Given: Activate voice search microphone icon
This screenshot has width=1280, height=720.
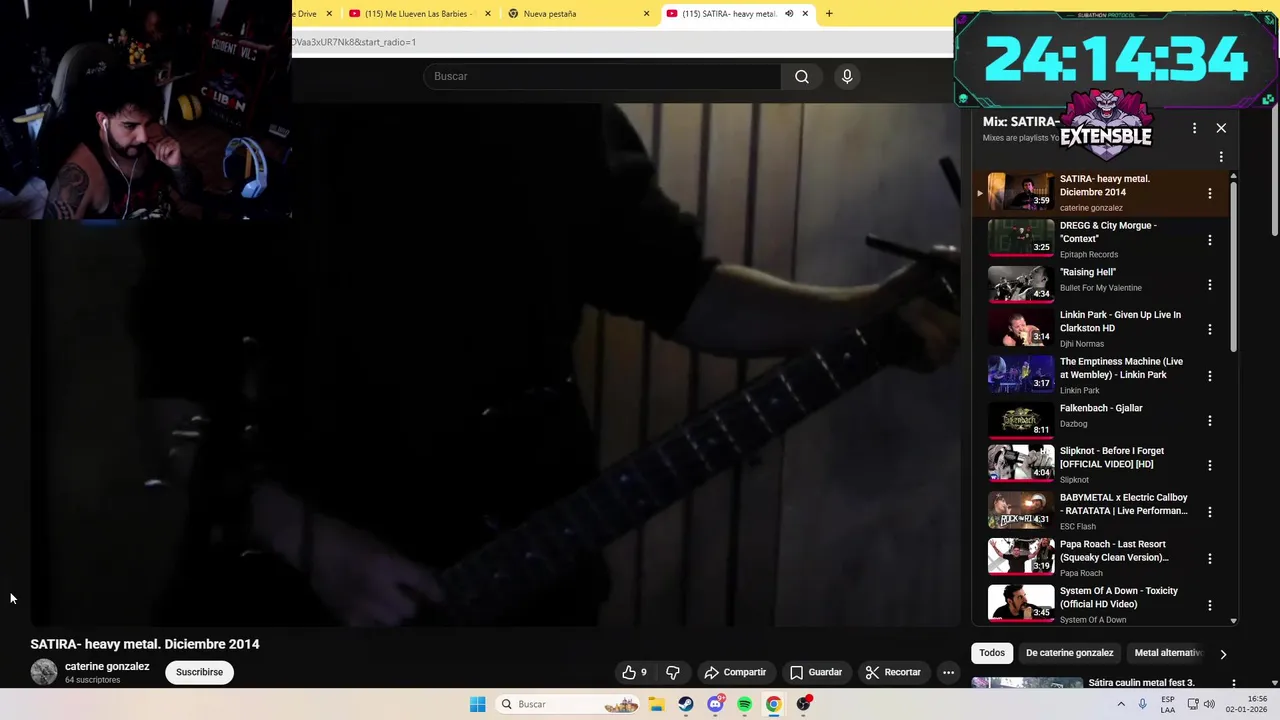Looking at the screenshot, I should (x=847, y=77).
